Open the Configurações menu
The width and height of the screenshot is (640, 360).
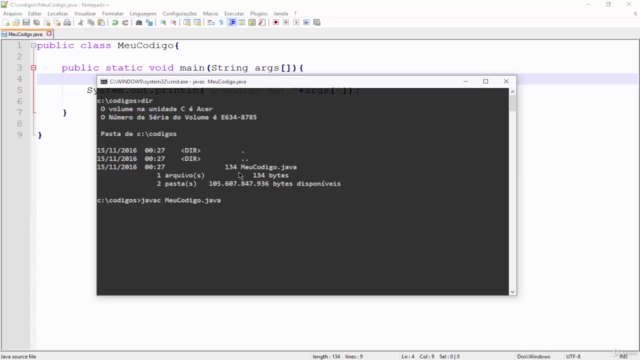pos(180,13)
